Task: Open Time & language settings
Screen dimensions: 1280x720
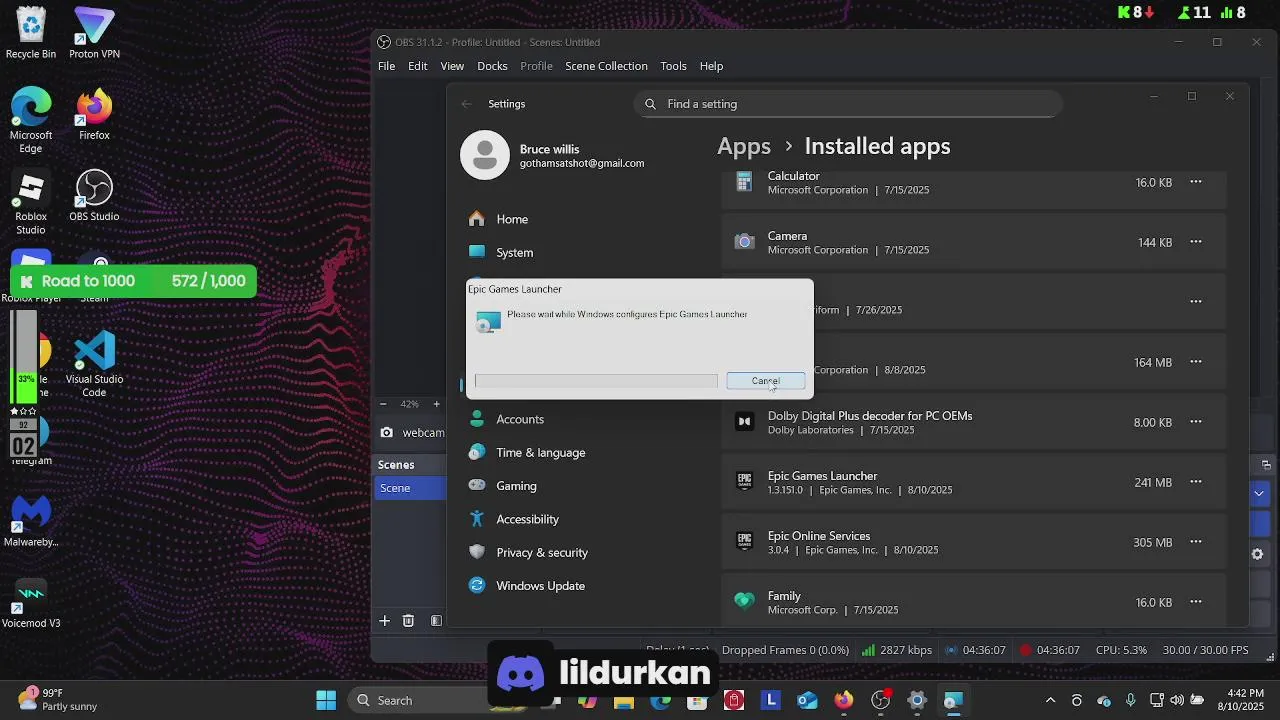Action: pyautogui.click(x=541, y=452)
